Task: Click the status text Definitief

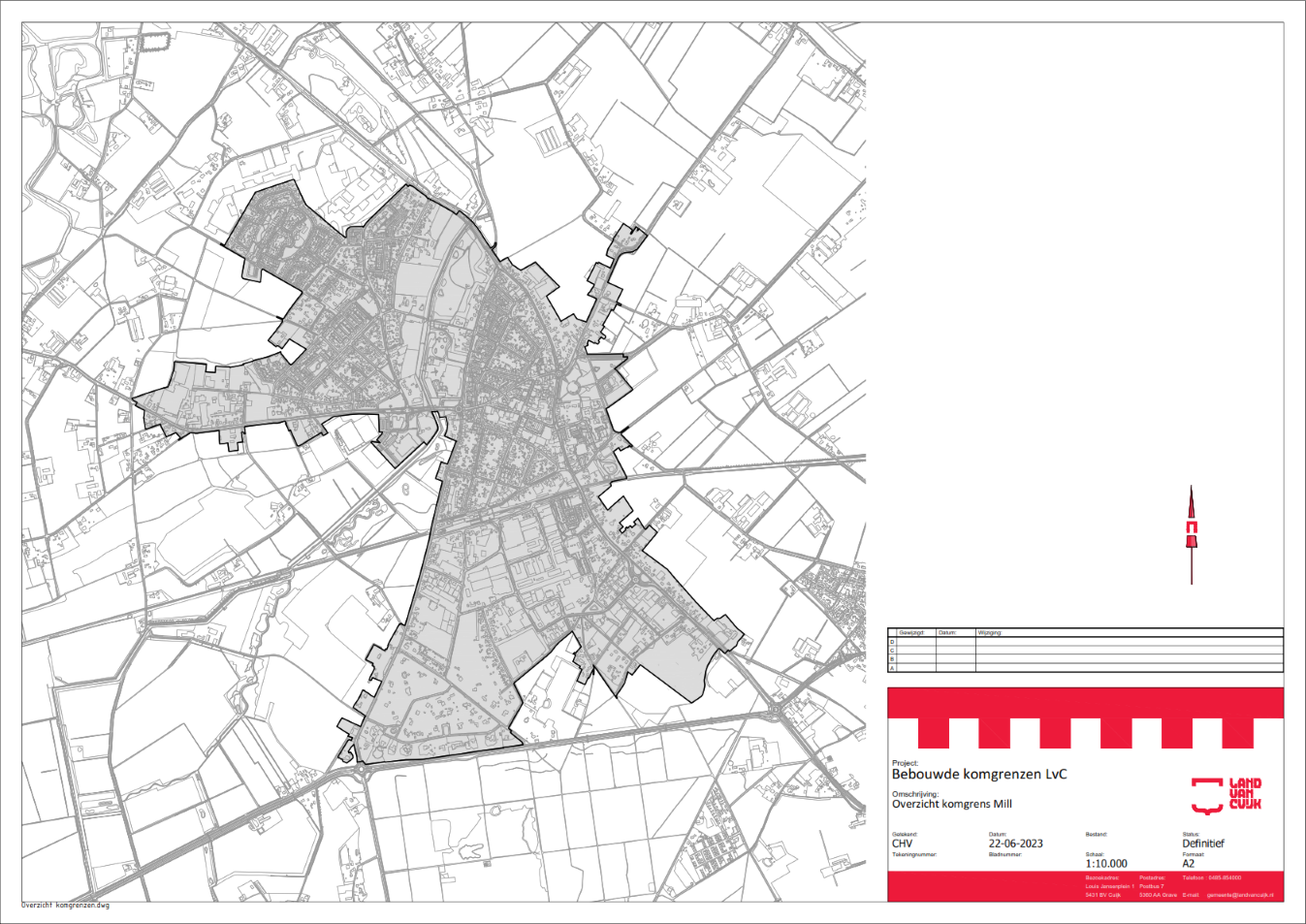Action: coord(1202,844)
